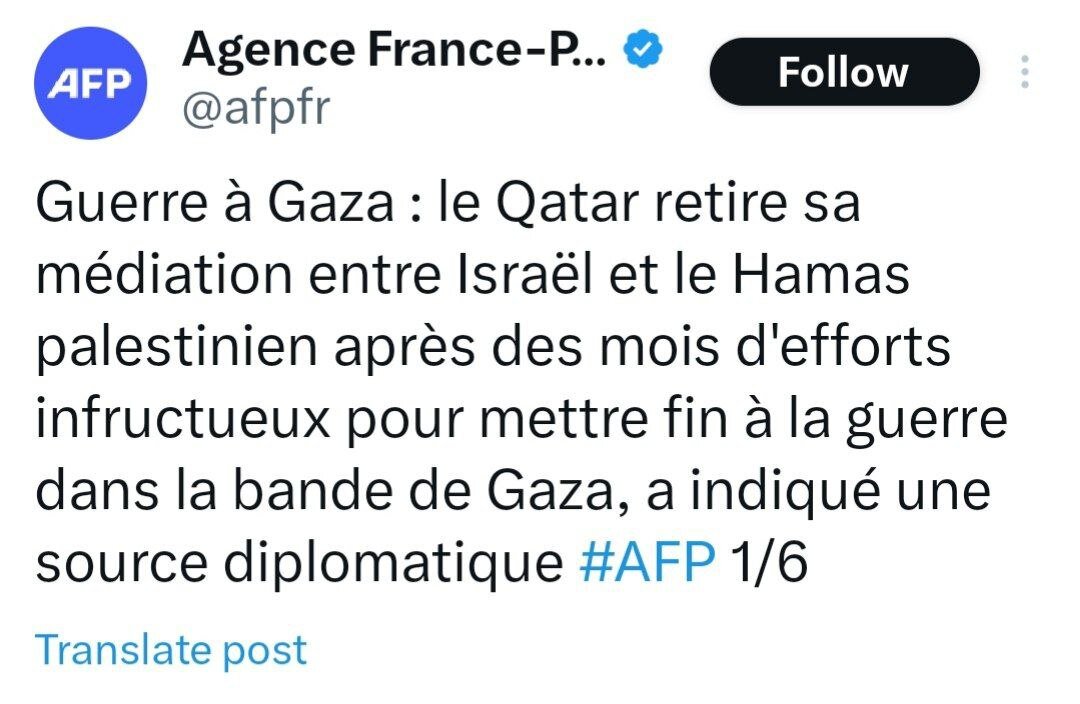Click the 1/6 thread counter
The height and width of the screenshot is (704, 1080).
769,565
